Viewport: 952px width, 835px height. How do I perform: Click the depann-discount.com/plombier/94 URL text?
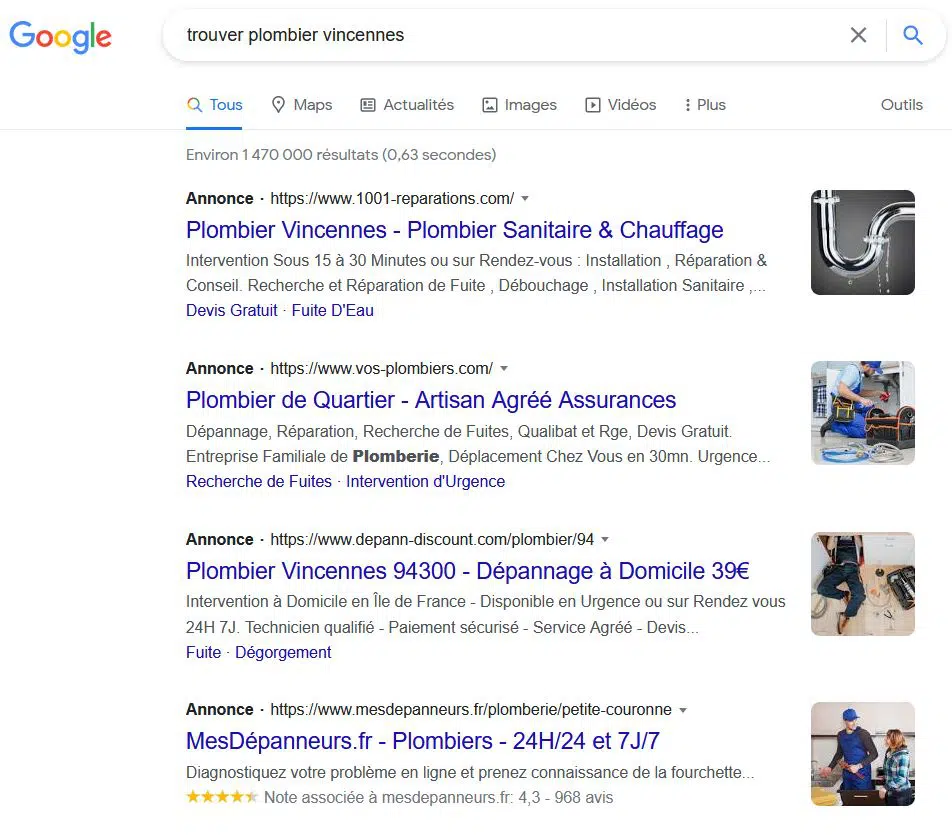coord(432,539)
